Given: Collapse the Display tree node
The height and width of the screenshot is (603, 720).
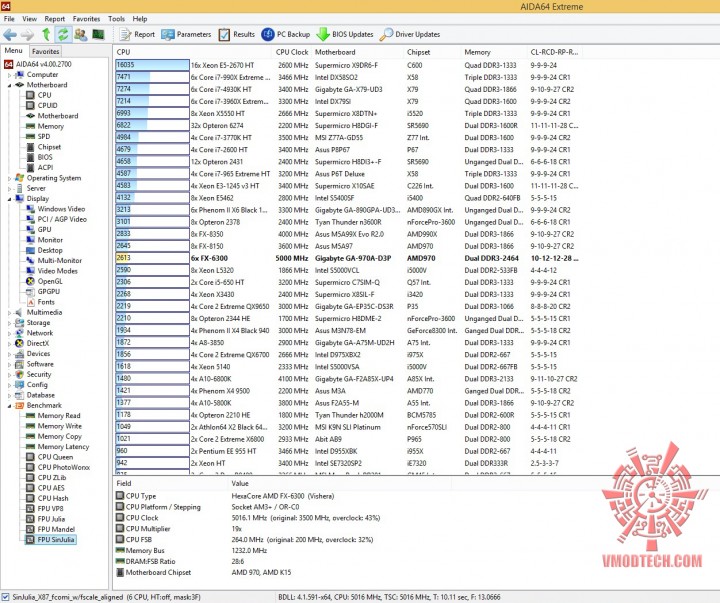Looking at the screenshot, I should click(9, 199).
